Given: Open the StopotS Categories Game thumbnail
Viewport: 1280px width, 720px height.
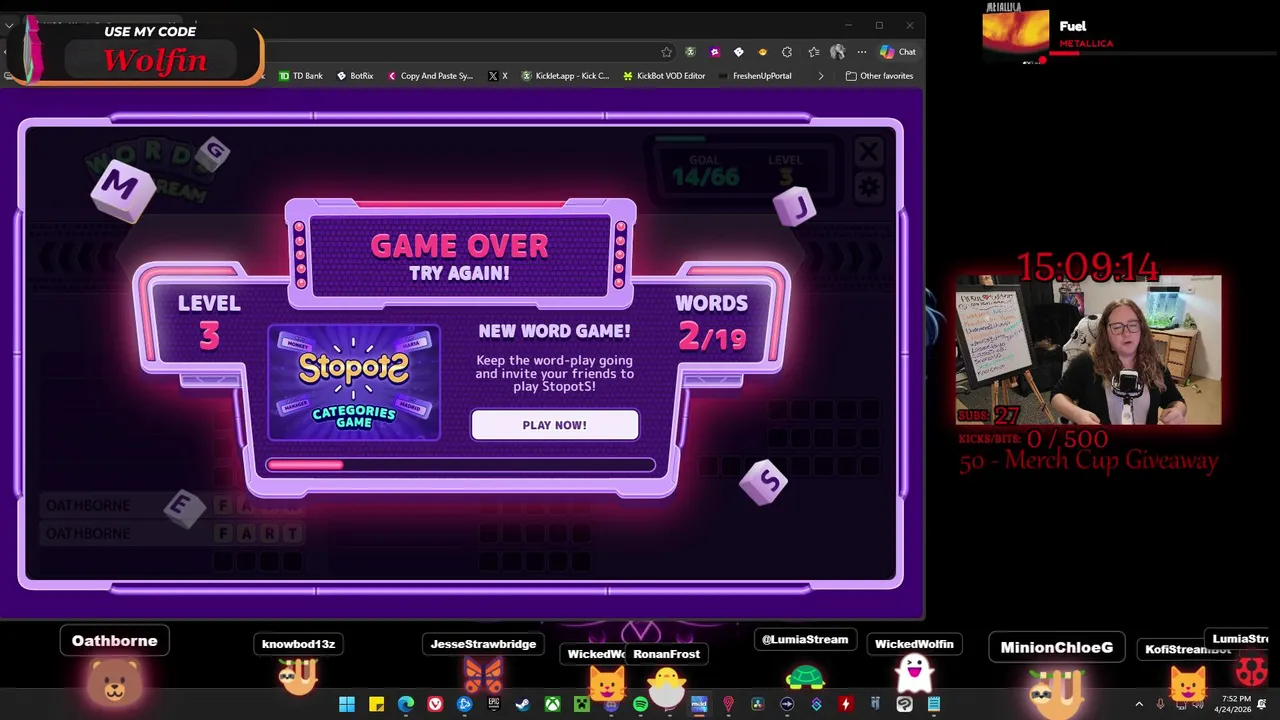Looking at the screenshot, I should 354,382.
